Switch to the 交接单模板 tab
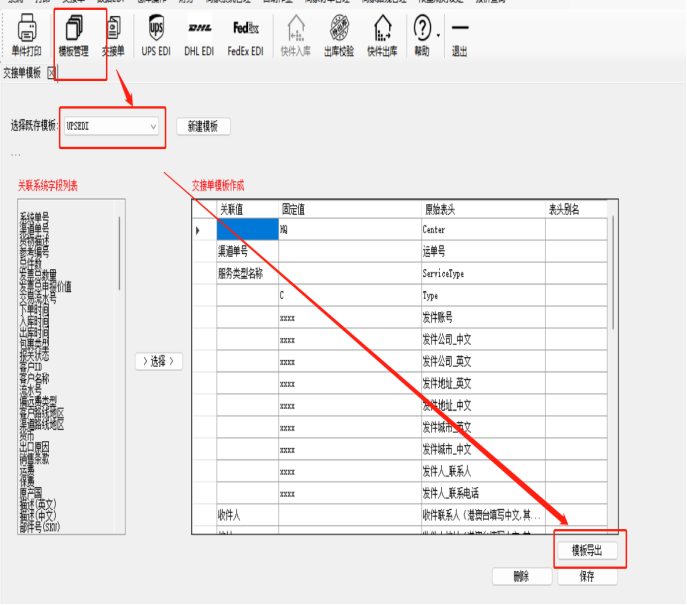 point(22,72)
